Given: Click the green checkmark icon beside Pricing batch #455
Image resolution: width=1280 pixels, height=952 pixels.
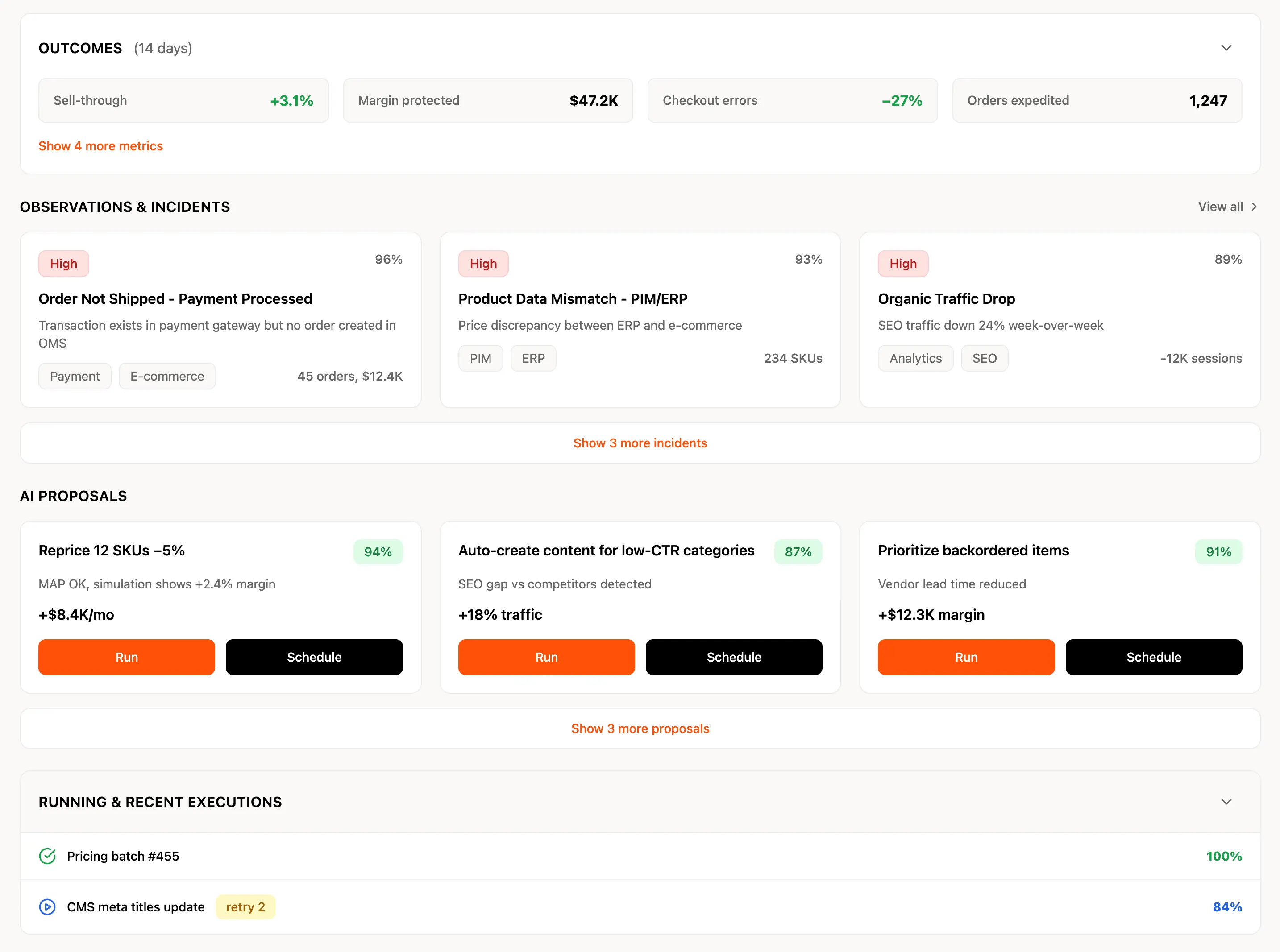Looking at the screenshot, I should (x=47, y=856).
